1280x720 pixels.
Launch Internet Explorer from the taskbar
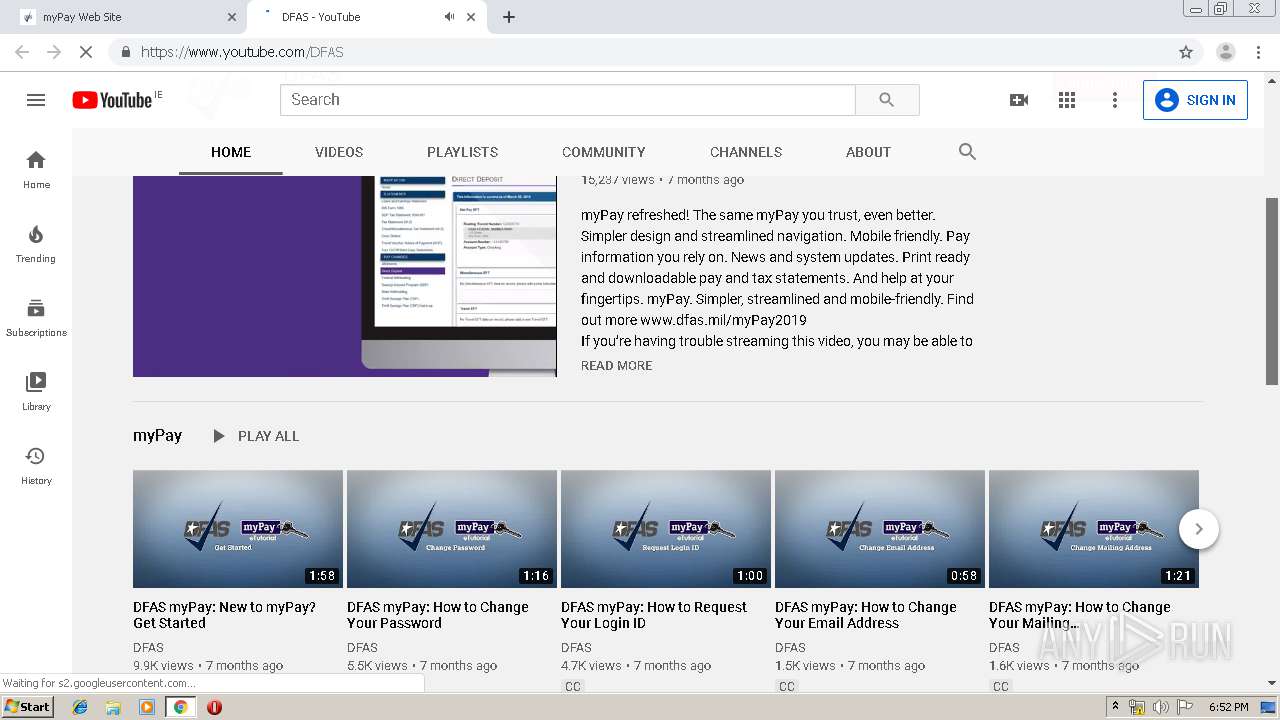pos(80,707)
